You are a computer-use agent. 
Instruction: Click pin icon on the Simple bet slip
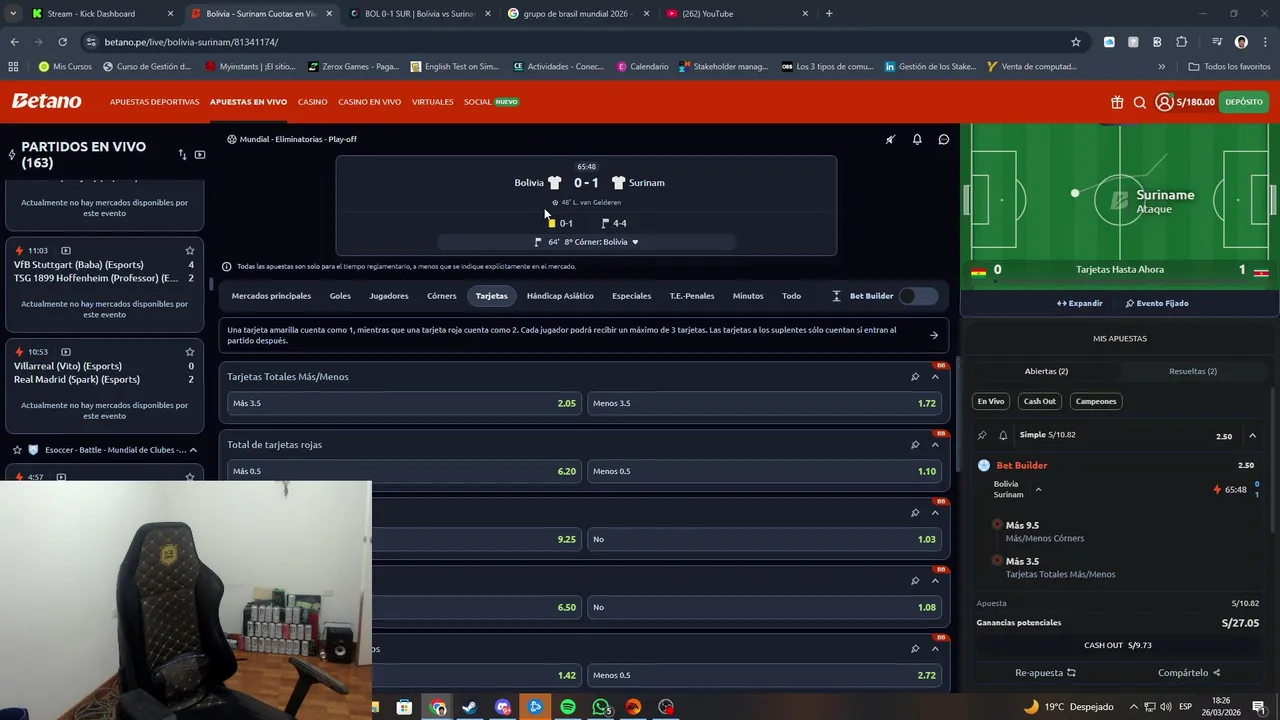click(982, 436)
